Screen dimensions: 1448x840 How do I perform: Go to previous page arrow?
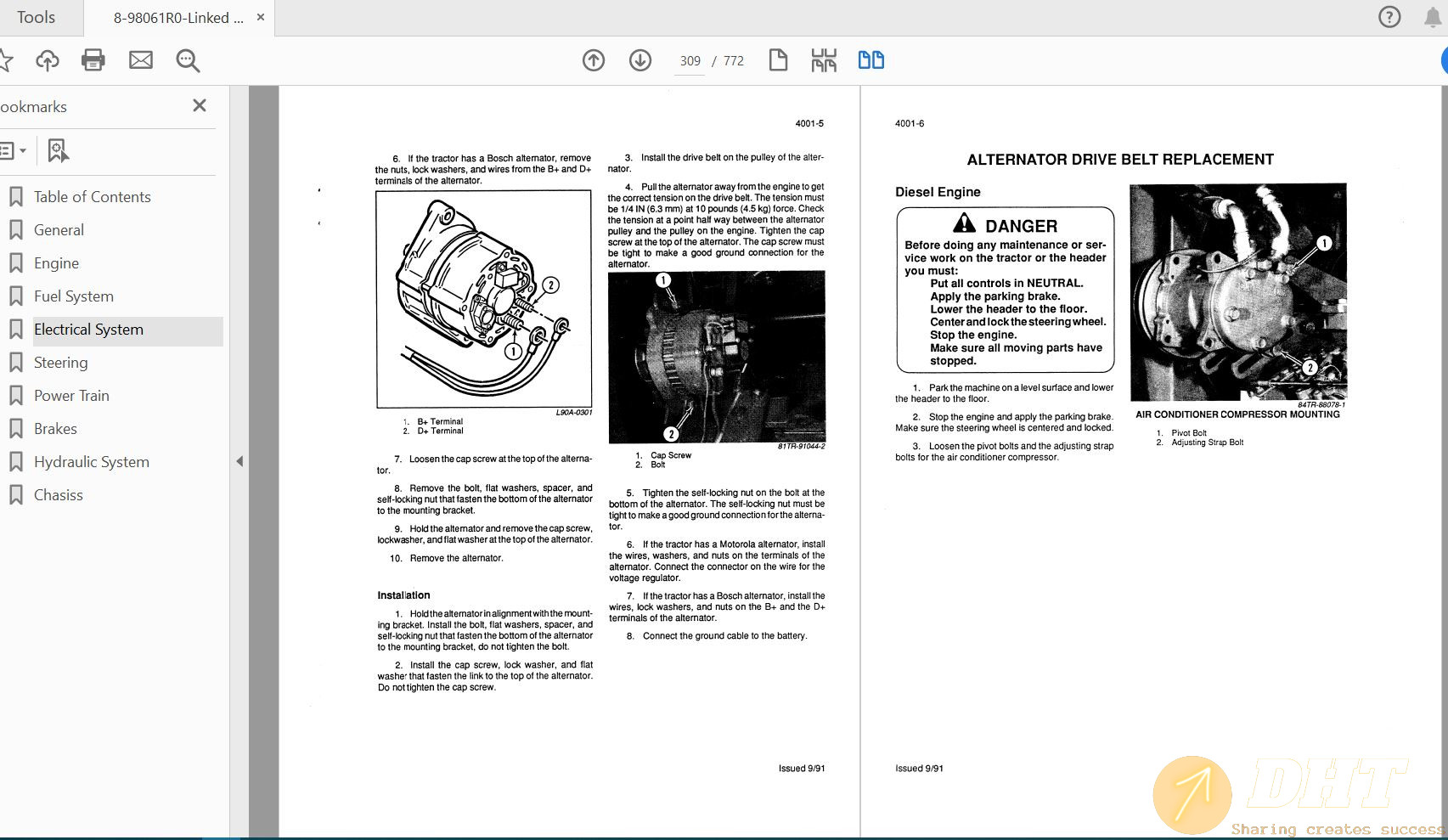[x=594, y=60]
